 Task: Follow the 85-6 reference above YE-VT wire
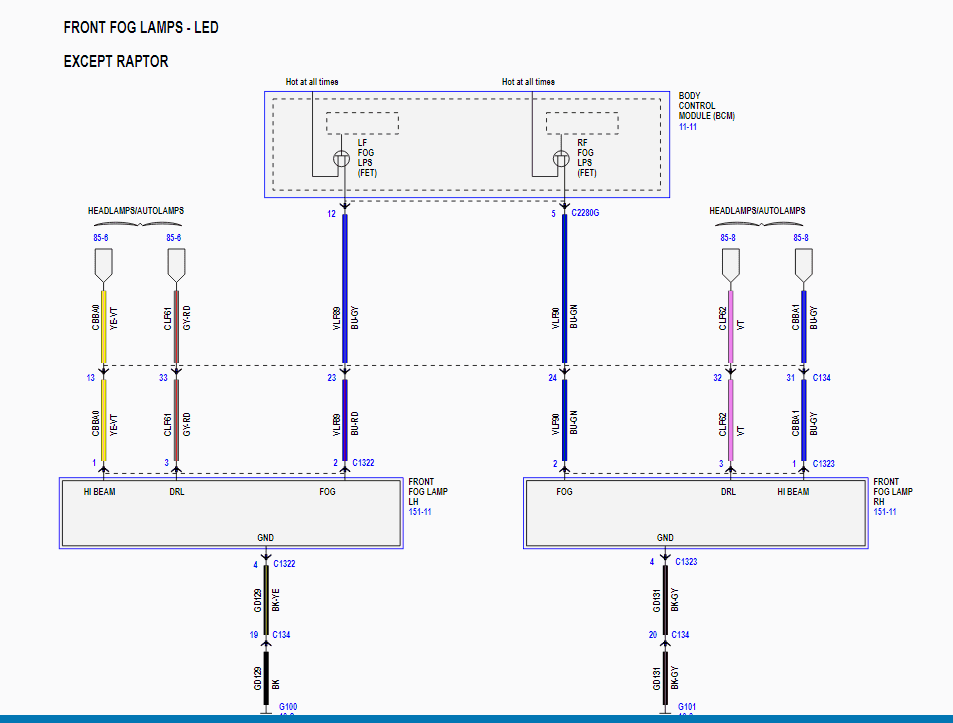(x=100, y=238)
